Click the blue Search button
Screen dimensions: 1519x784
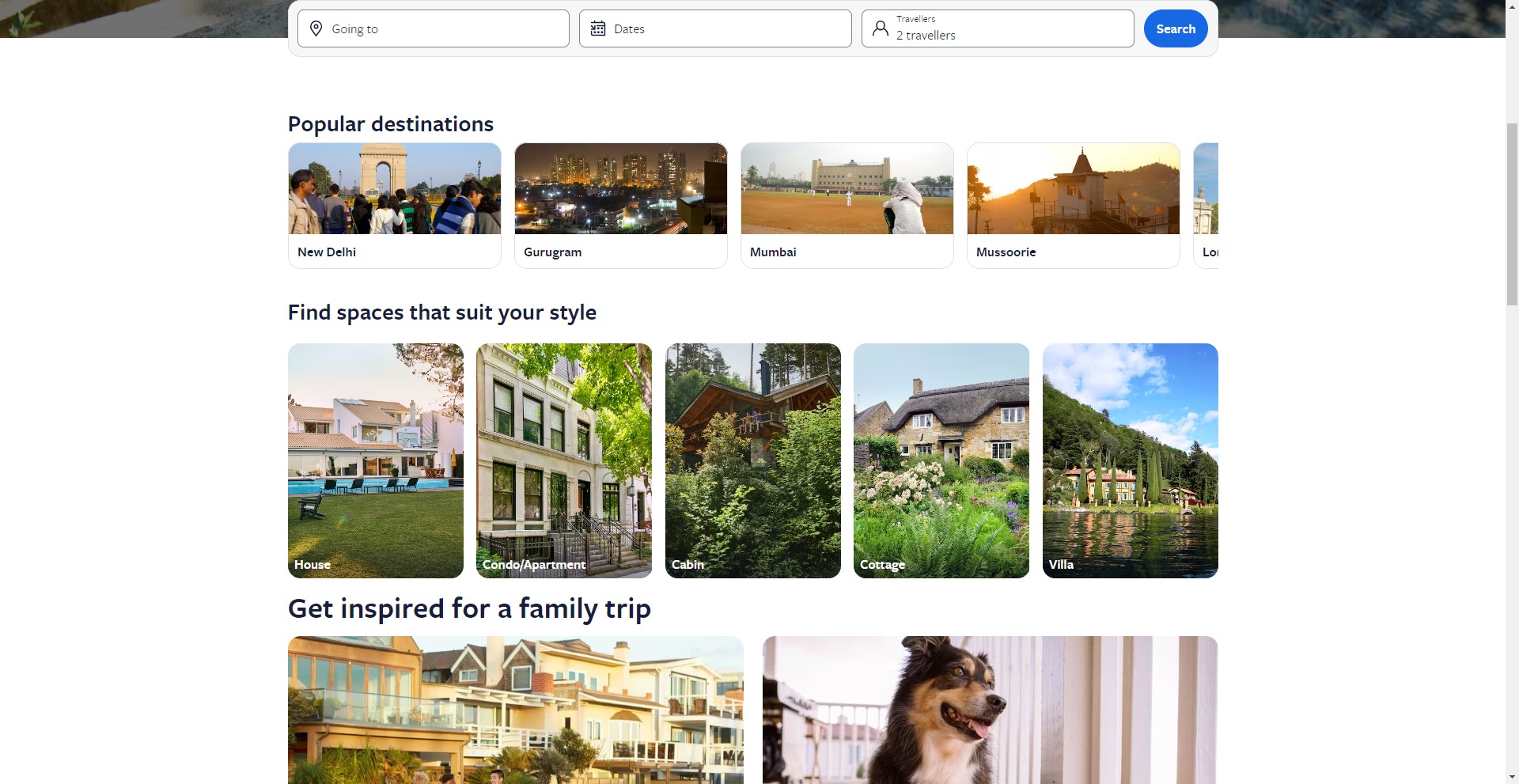(x=1176, y=28)
